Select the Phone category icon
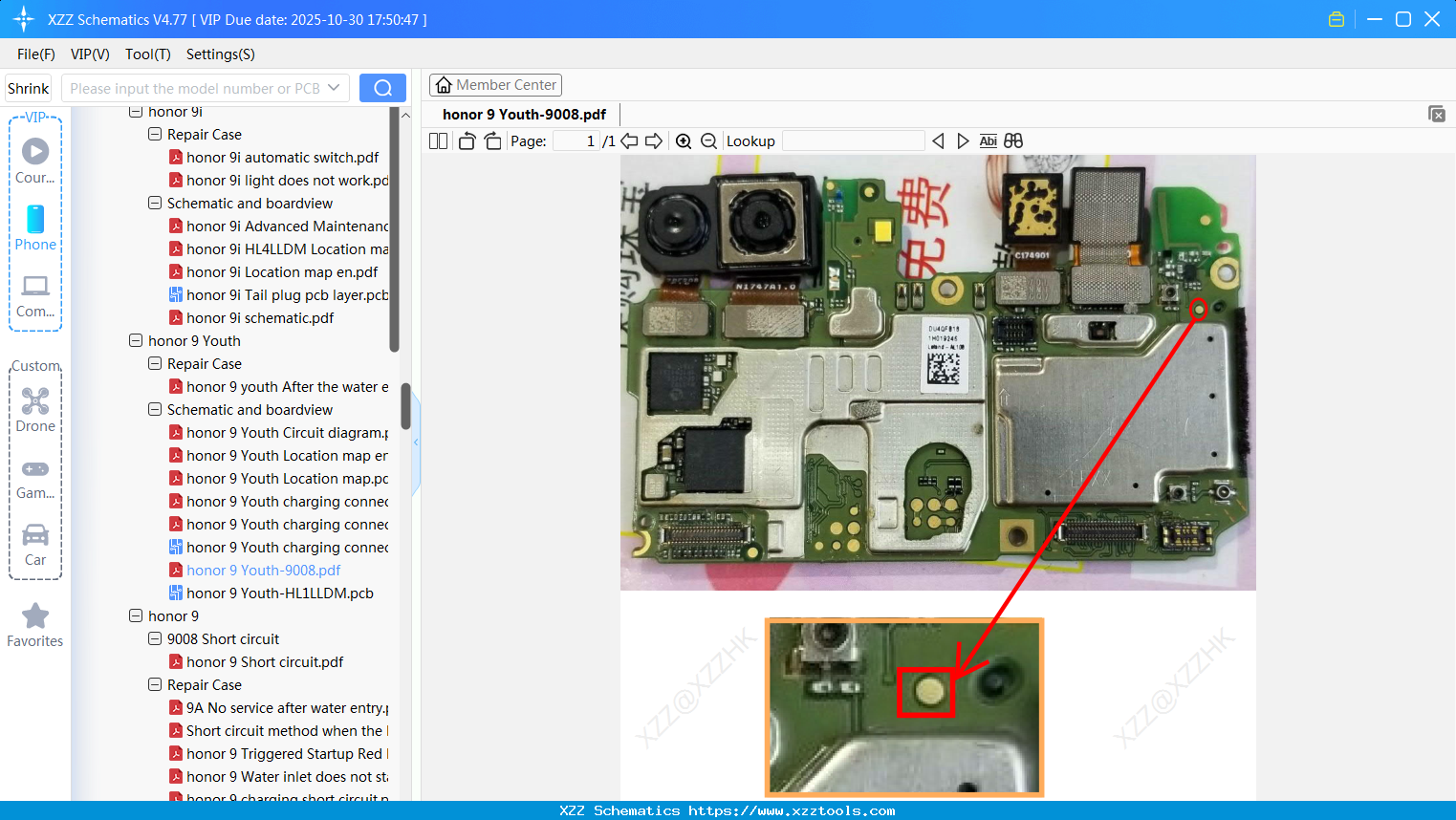 (x=35, y=227)
